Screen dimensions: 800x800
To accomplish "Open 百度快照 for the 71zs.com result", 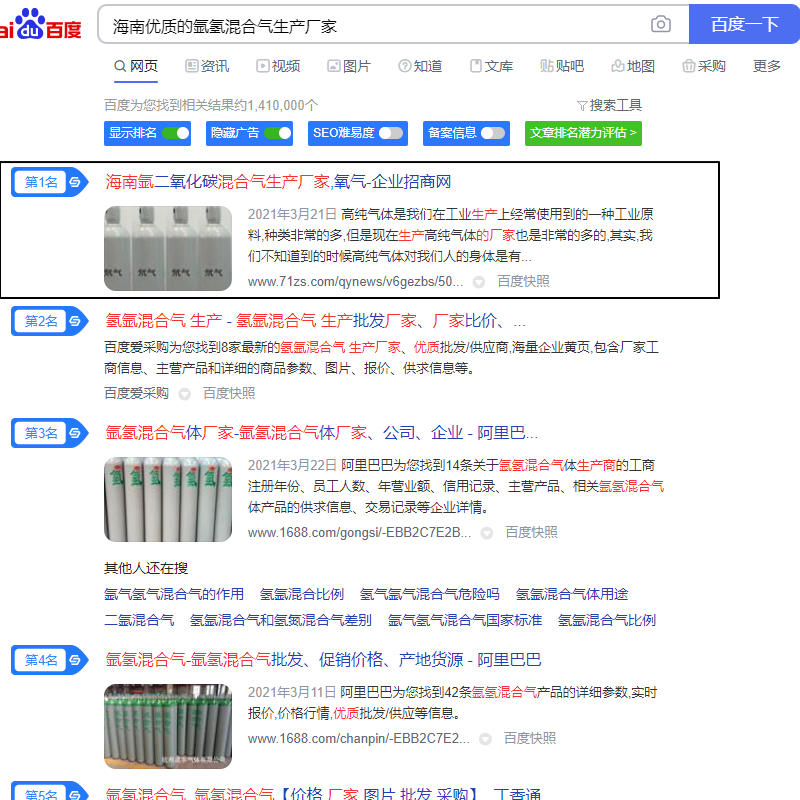I will pos(523,282).
